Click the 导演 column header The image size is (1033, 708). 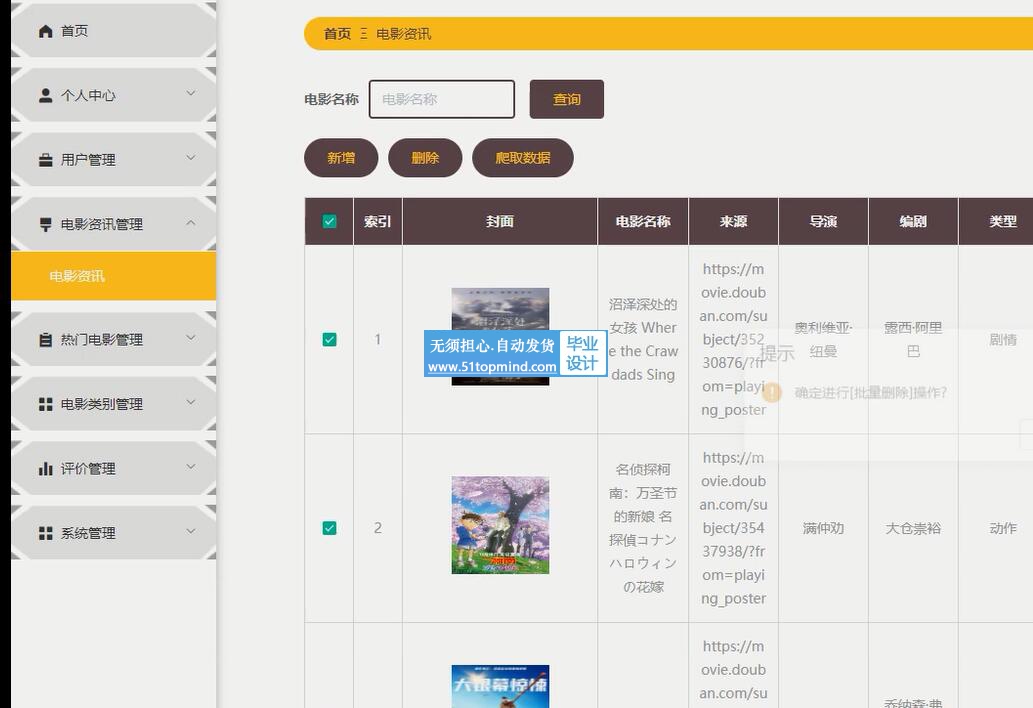[x=824, y=221]
